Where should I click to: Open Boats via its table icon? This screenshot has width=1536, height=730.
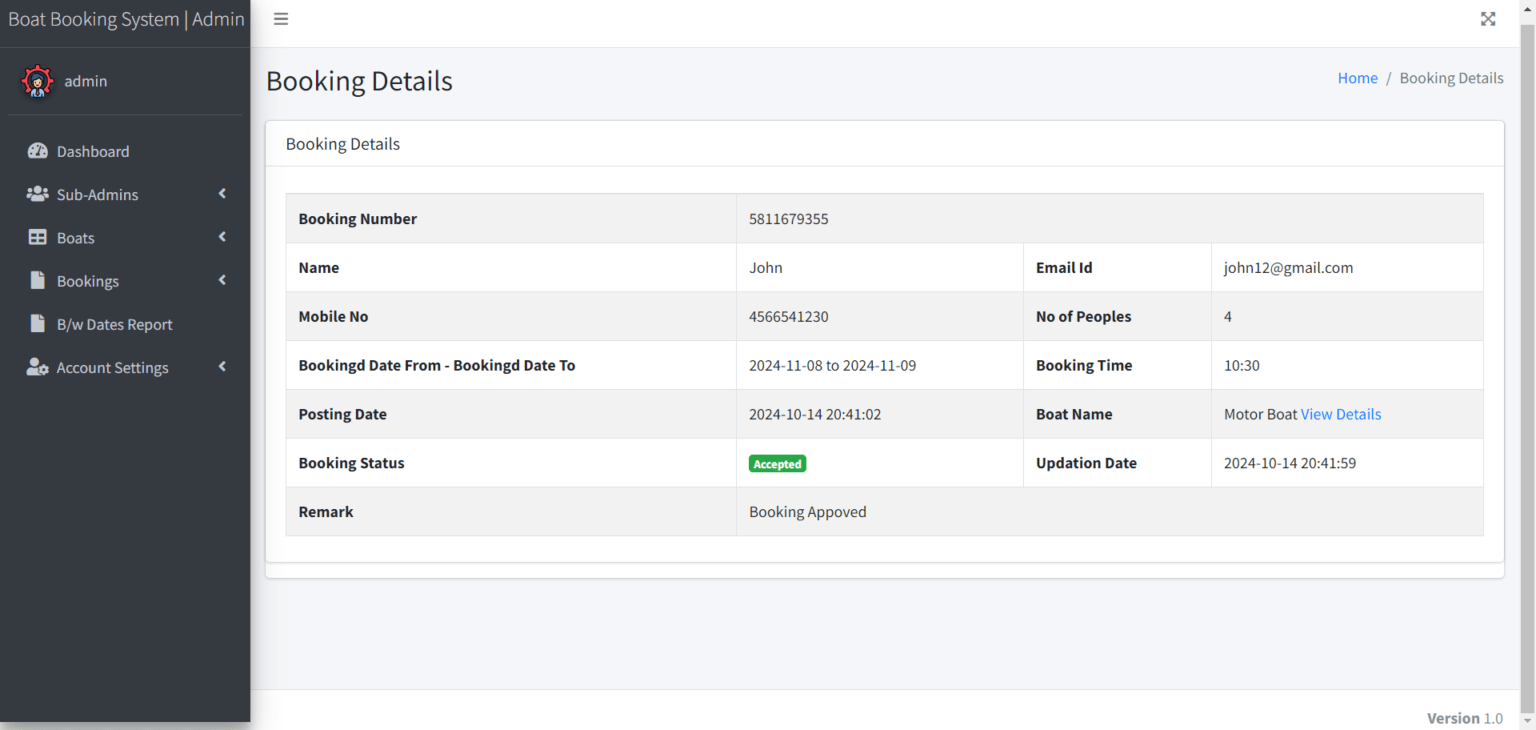click(36, 237)
